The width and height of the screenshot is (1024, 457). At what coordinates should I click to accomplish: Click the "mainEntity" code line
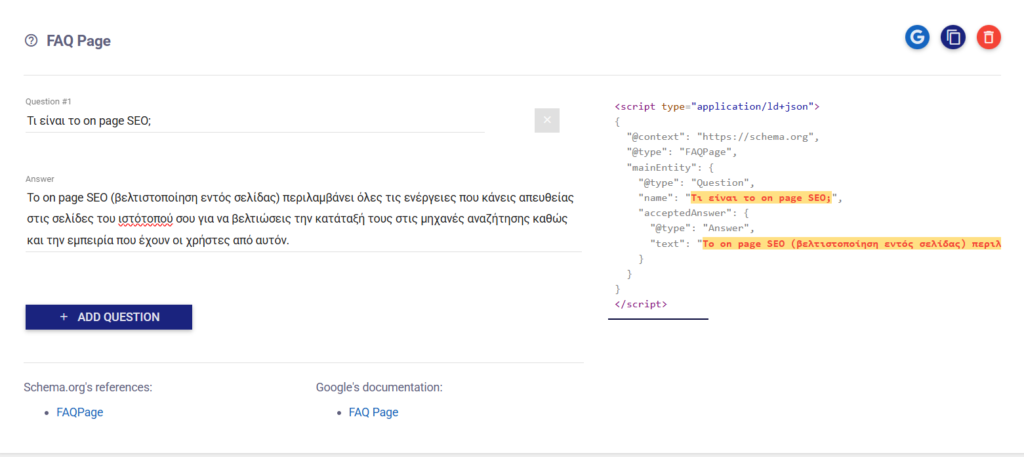669,167
